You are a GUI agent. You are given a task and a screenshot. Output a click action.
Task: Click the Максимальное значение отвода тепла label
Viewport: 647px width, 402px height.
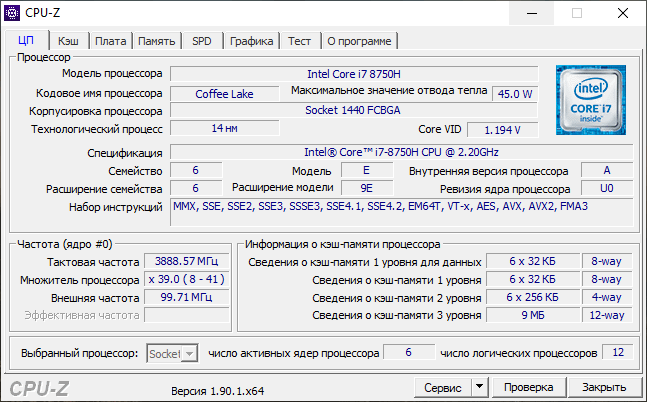(389, 90)
